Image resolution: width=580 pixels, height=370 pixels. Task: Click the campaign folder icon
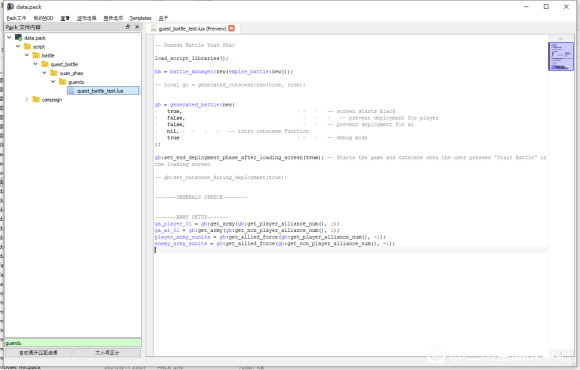coord(36,99)
